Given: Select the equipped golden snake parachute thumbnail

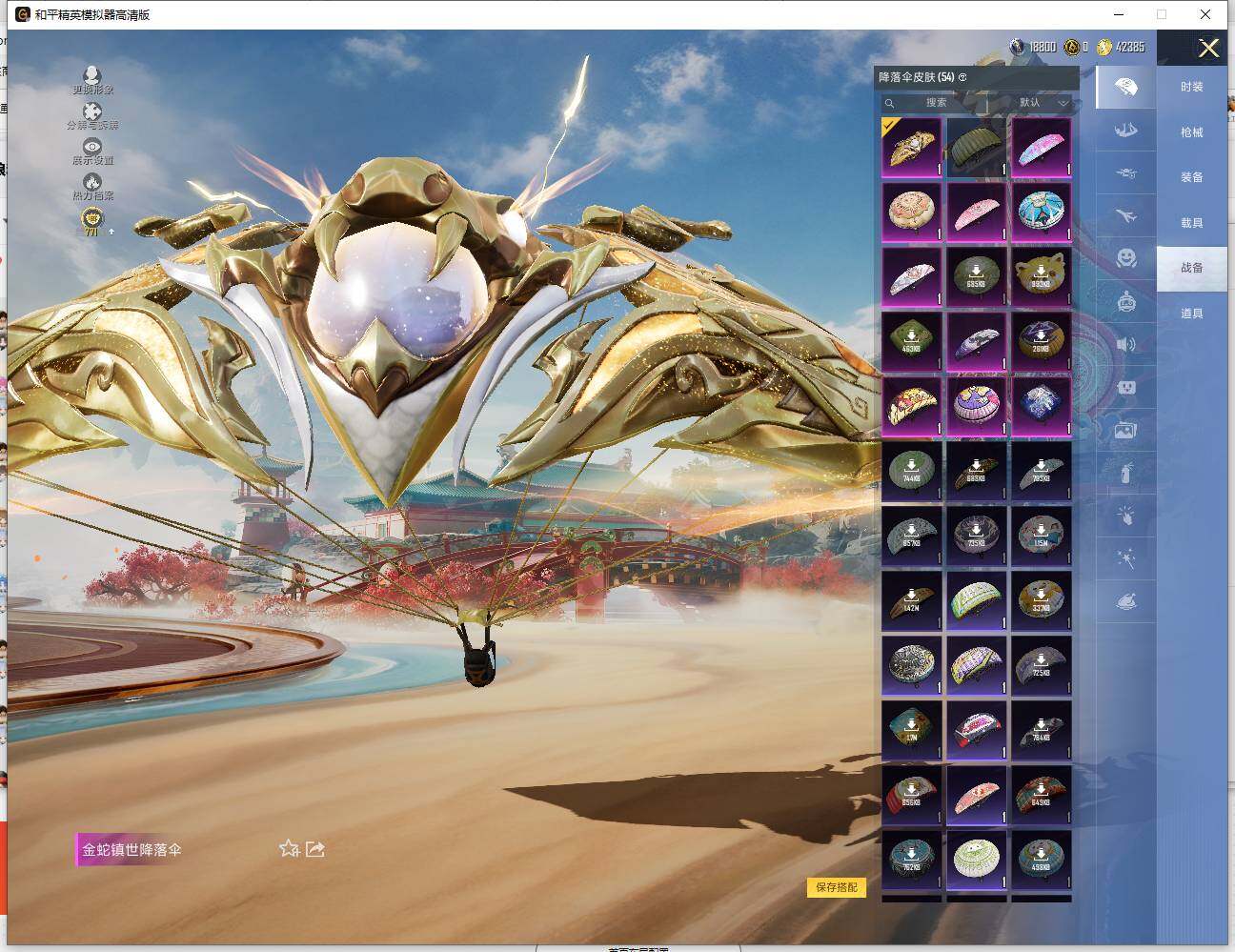Looking at the screenshot, I should pyautogui.click(x=912, y=147).
